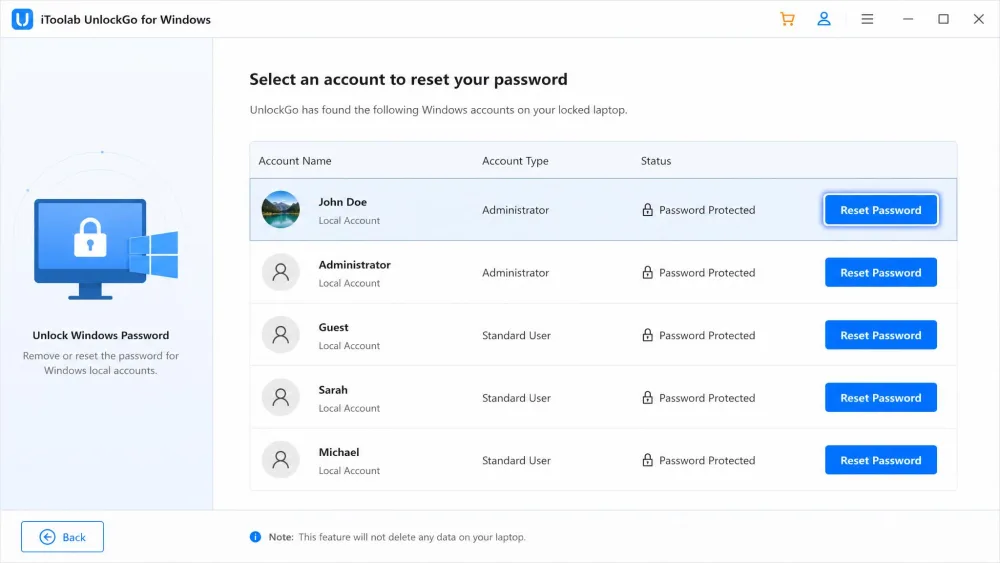1000x563 pixels.
Task: Click Sarah's account avatar icon
Action: tap(281, 397)
